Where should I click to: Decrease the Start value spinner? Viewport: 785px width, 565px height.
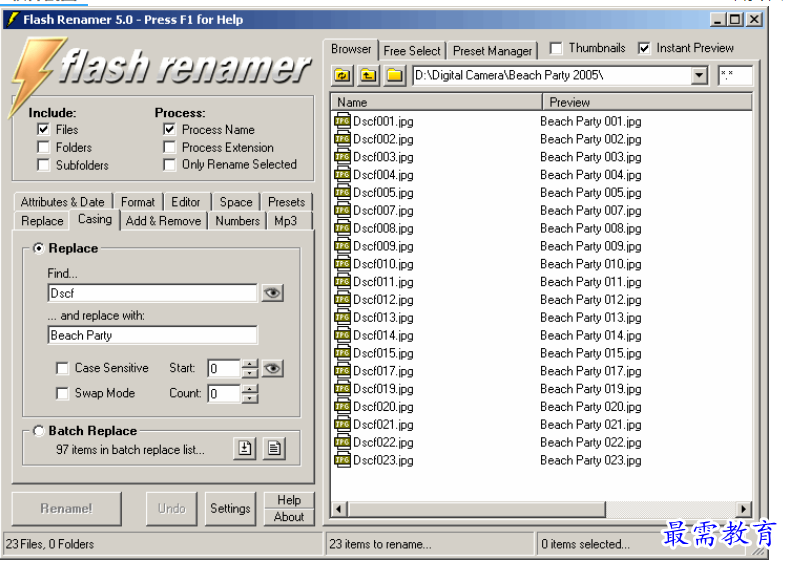249,373
